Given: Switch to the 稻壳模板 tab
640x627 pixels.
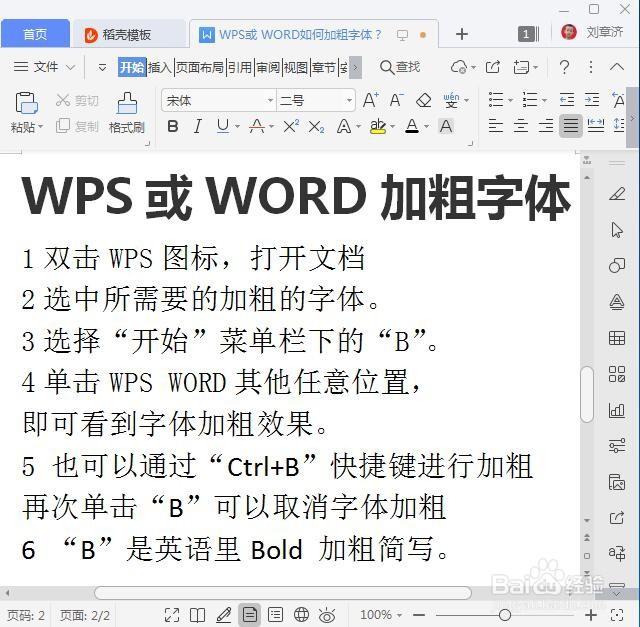Looking at the screenshot, I should (127, 35).
